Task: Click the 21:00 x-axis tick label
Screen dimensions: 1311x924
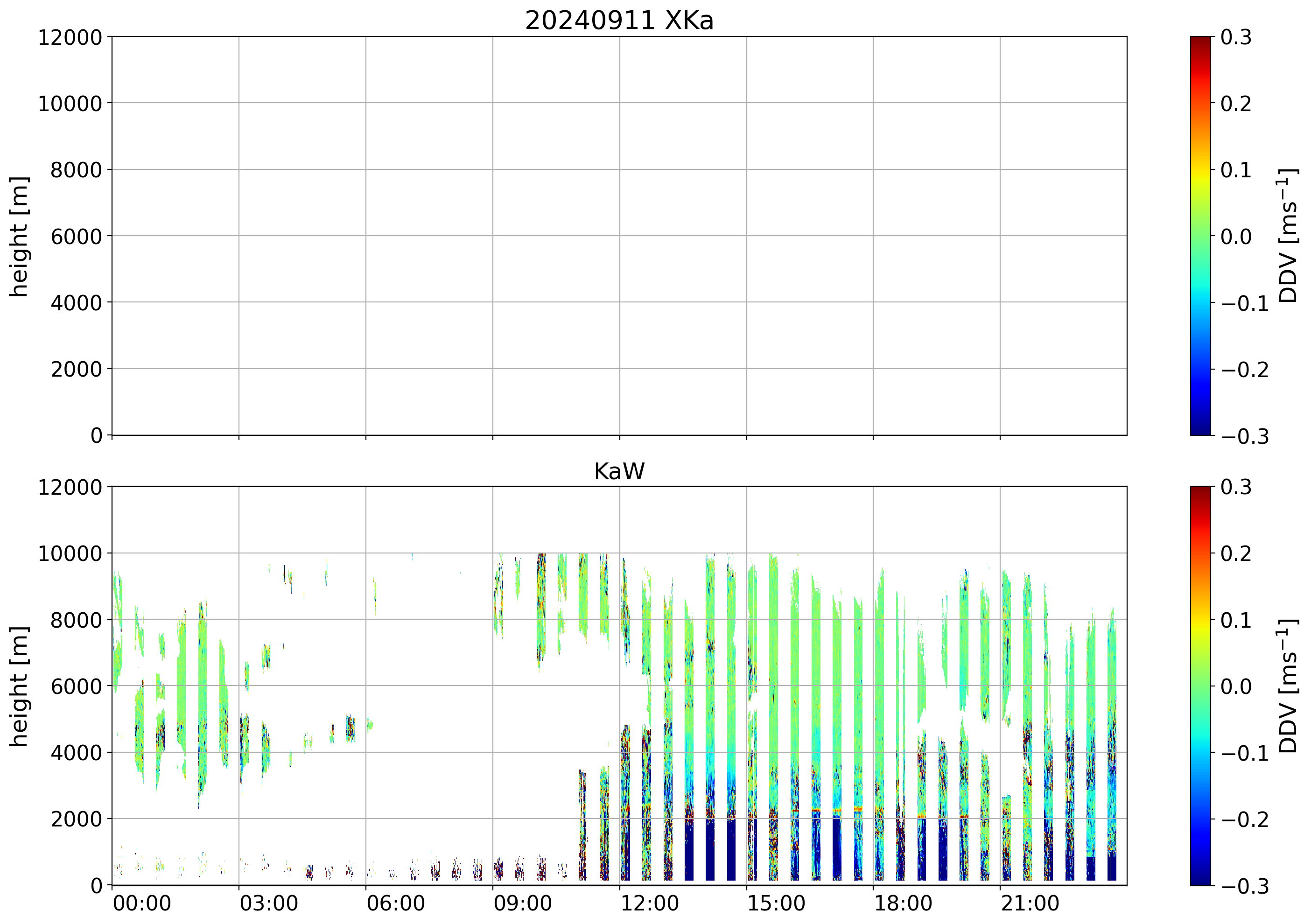Action: [x=1030, y=904]
